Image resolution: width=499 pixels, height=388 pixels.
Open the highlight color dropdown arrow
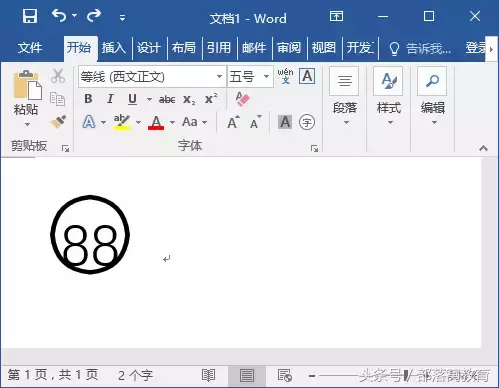tap(138, 122)
